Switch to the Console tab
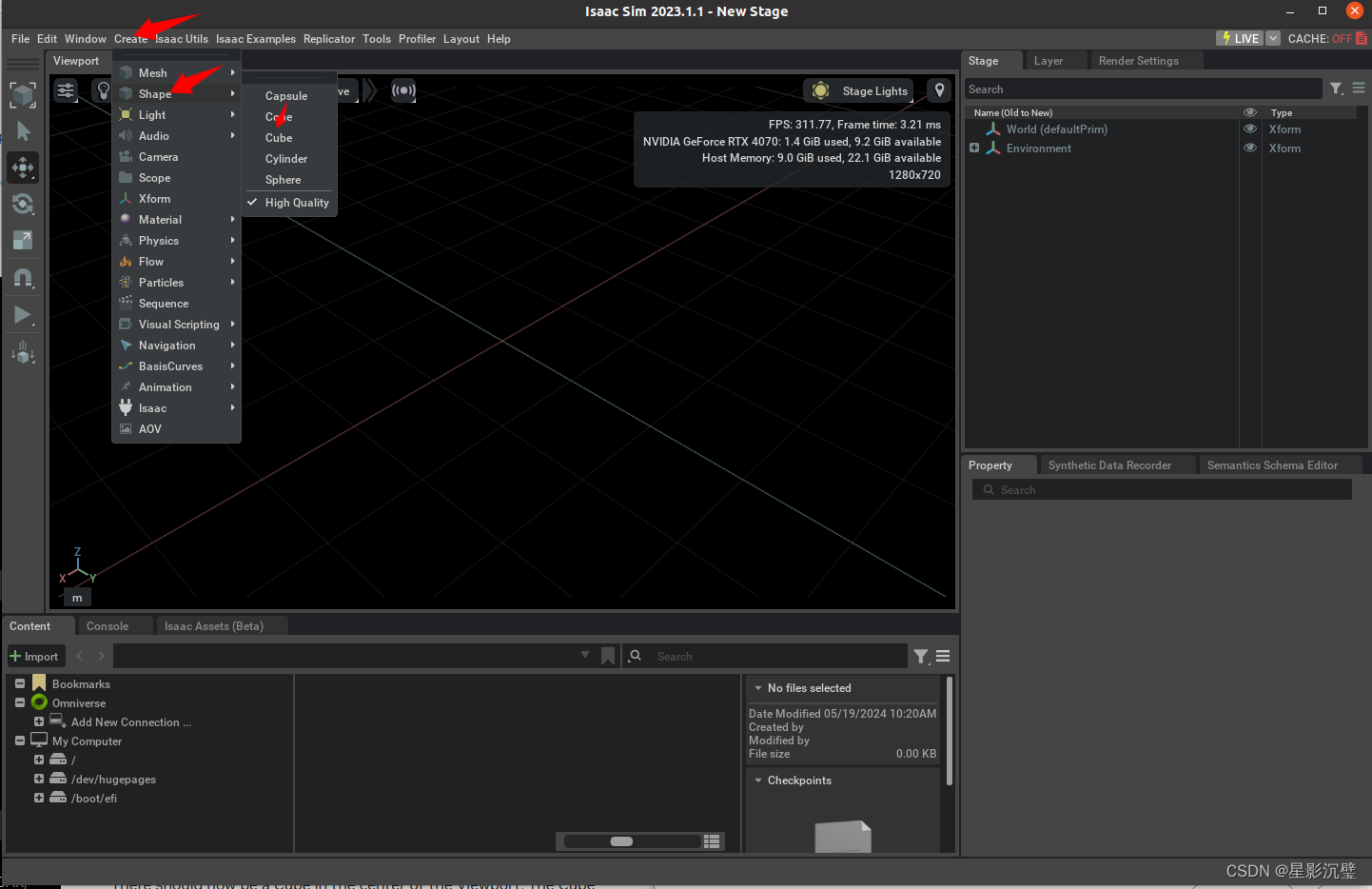Screen dimensions: 1372x889 (x=108, y=626)
